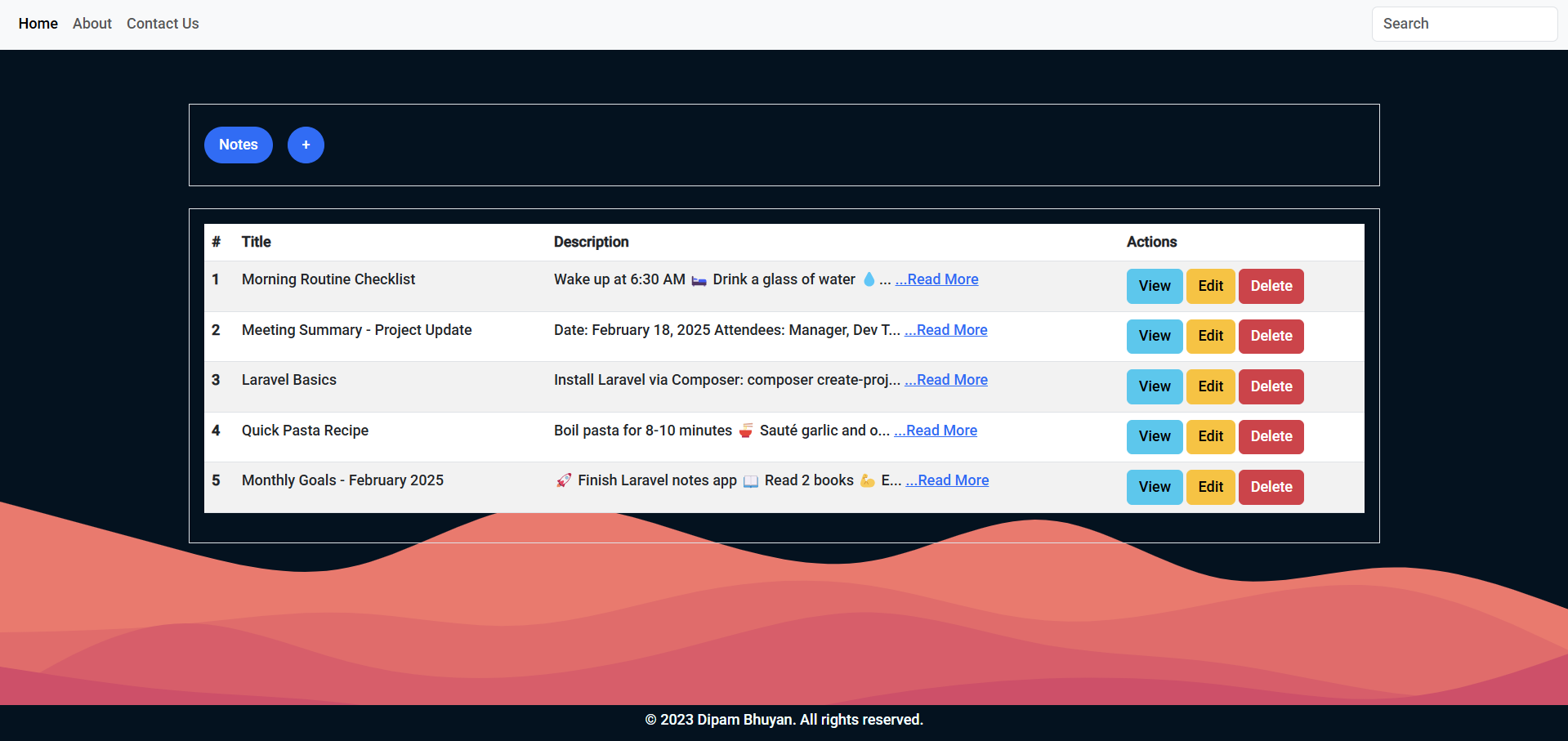This screenshot has width=1568, height=741.
Task: Expand Read More on Quick Pasta Recipe
Action: click(x=936, y=431)
